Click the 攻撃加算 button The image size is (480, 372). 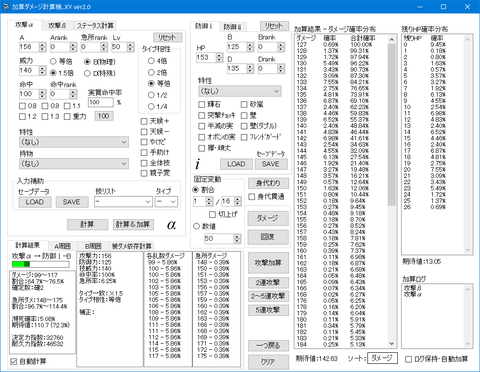[268, 263]
